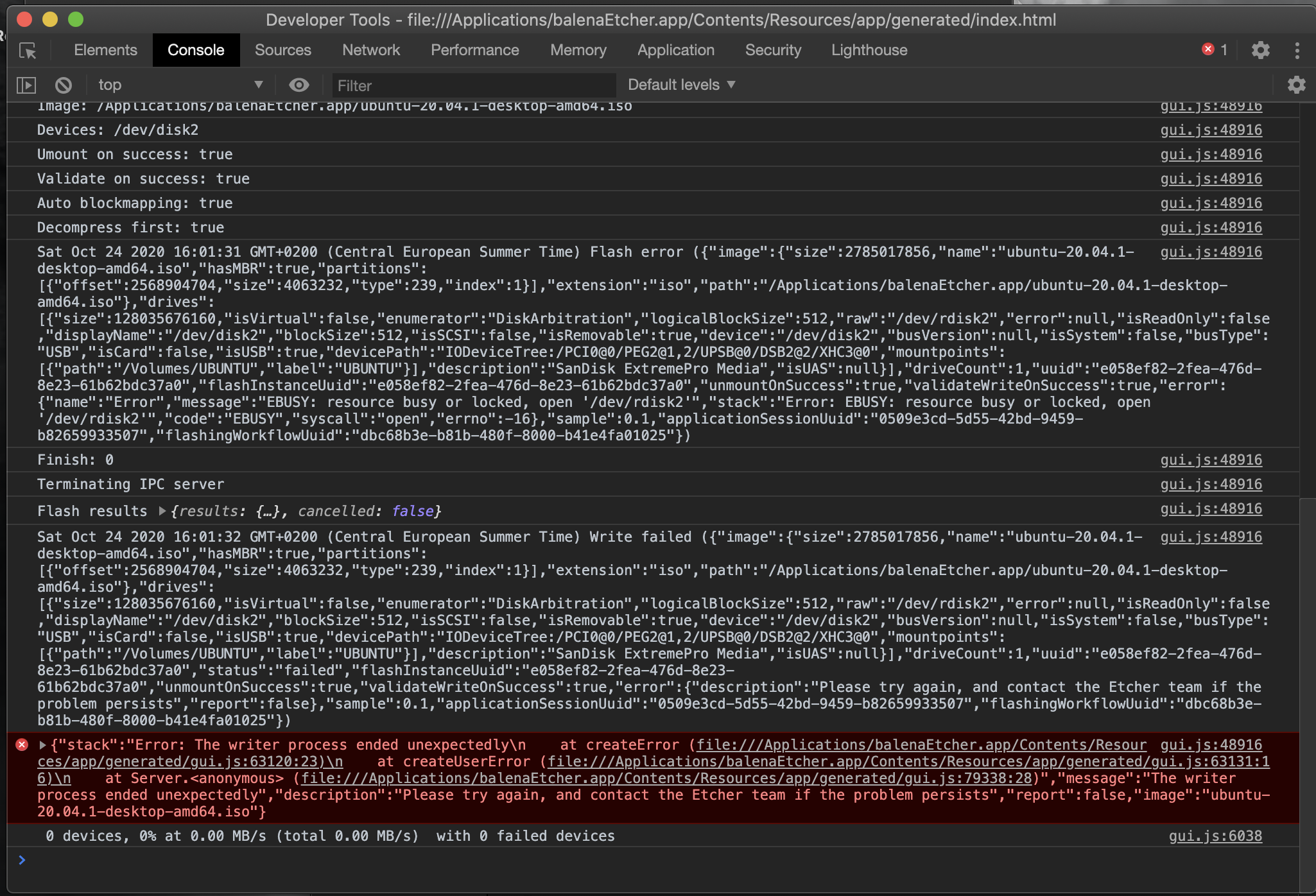1316x896 pixels.
Task: Switch to the Network tab
Action: point(371,50)
